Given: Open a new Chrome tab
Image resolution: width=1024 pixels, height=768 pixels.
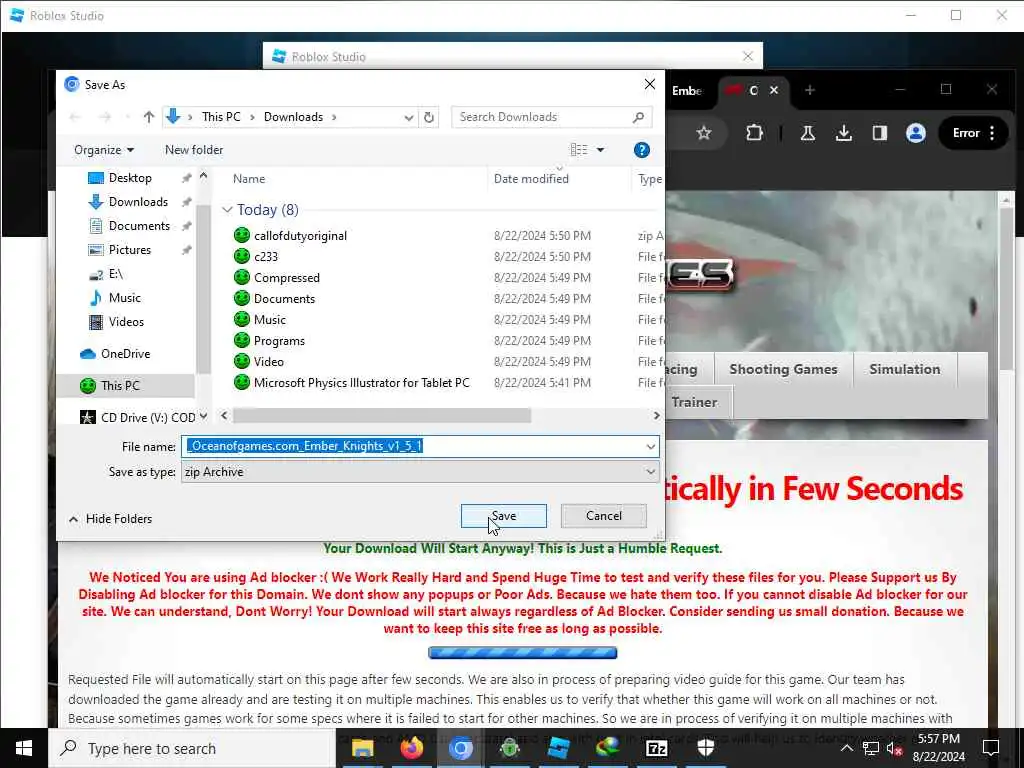Looking at the screenshot, I should pyautogui.click(x=810, y=90).
